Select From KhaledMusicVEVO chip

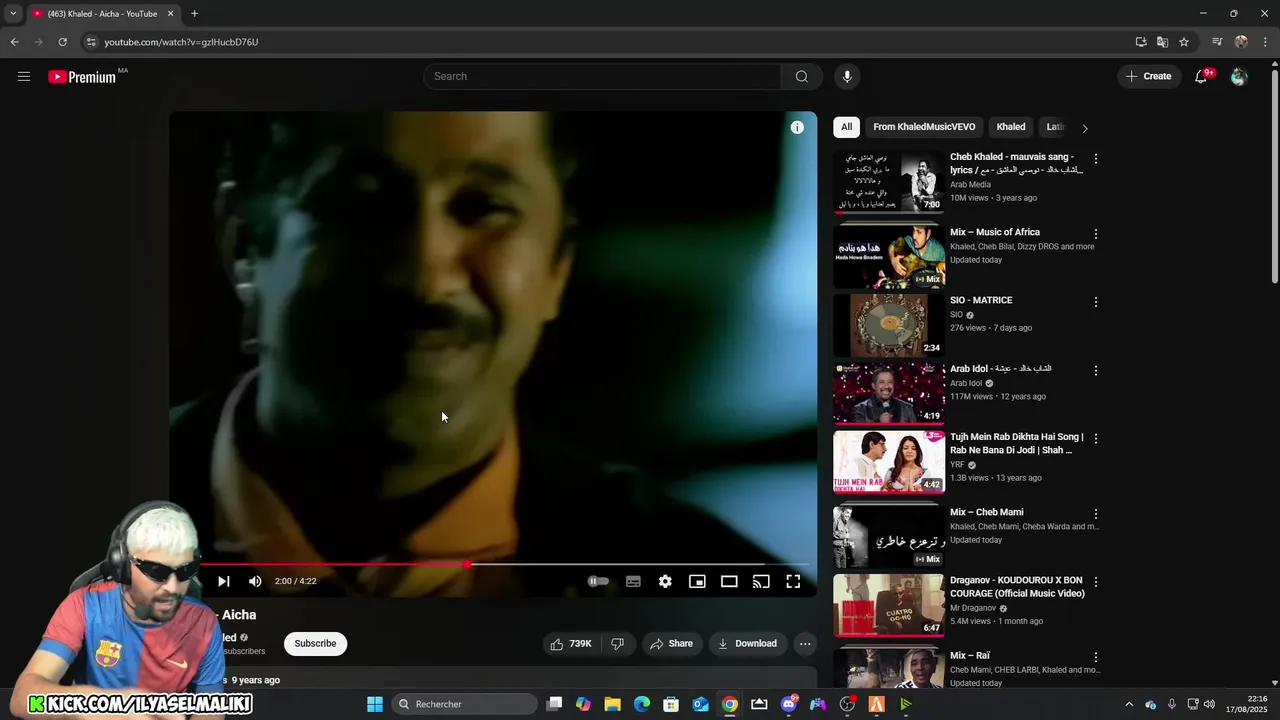point(924,127)
